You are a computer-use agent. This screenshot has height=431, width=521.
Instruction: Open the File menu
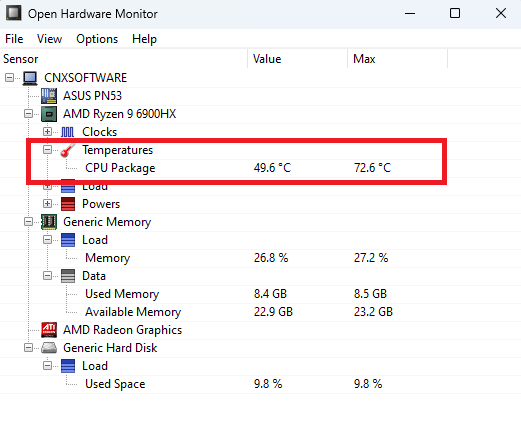pos(14,39)
